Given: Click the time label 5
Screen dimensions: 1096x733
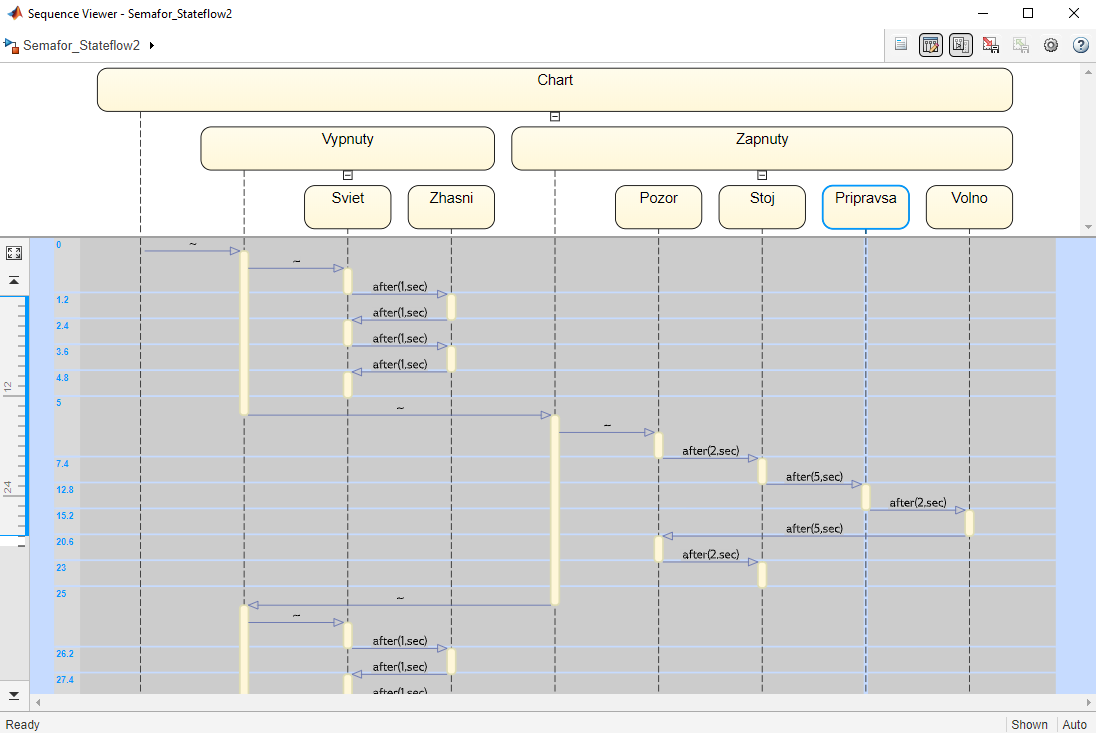Looking at the screenshot, I should pos(59,402).
